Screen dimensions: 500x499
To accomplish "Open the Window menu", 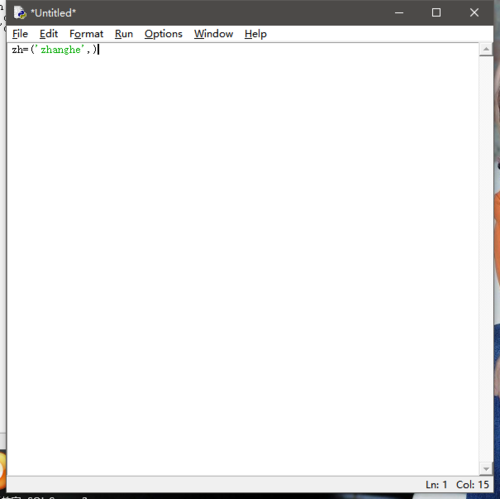I will [x=213, y=34].
